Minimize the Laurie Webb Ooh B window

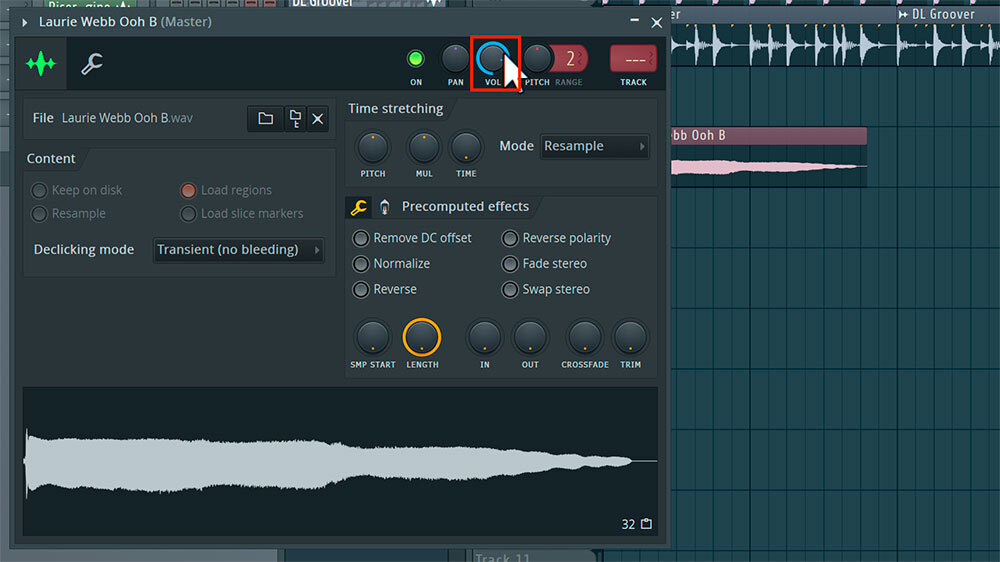(635, 21)
